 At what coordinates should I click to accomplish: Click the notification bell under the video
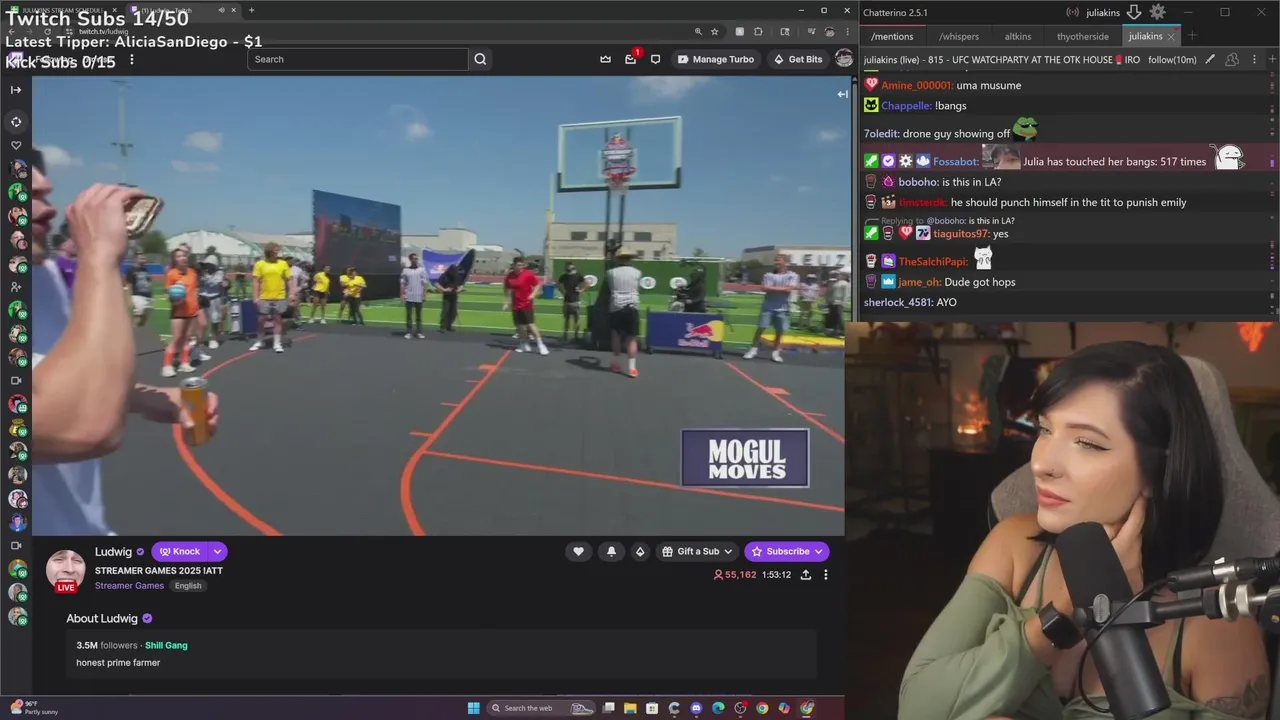pyautogui.click(x=611, y=551)
